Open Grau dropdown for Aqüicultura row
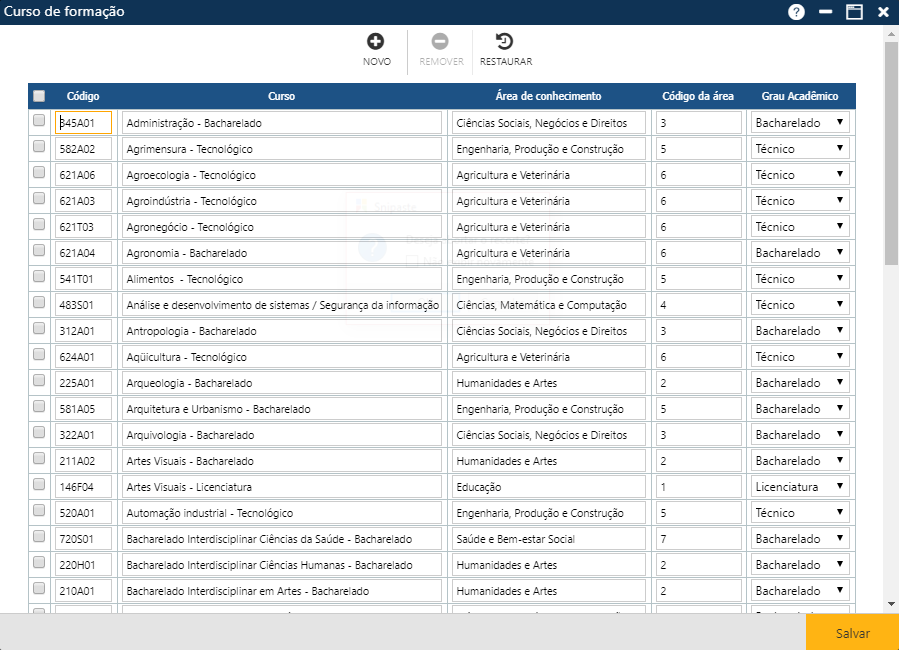Screen dimensions: 899x650 point(800,357)
